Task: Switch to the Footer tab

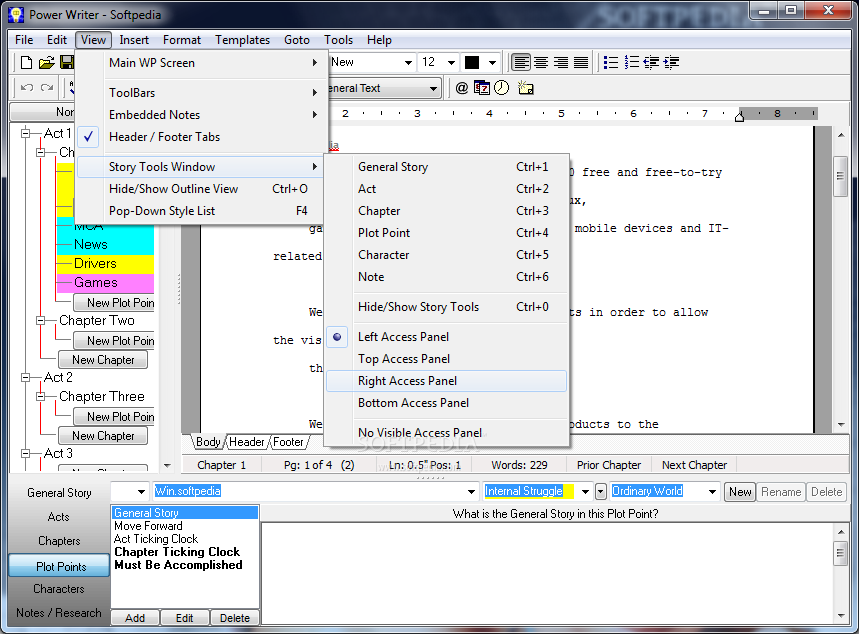Action: pyautogui.click(x=288, y=442)
